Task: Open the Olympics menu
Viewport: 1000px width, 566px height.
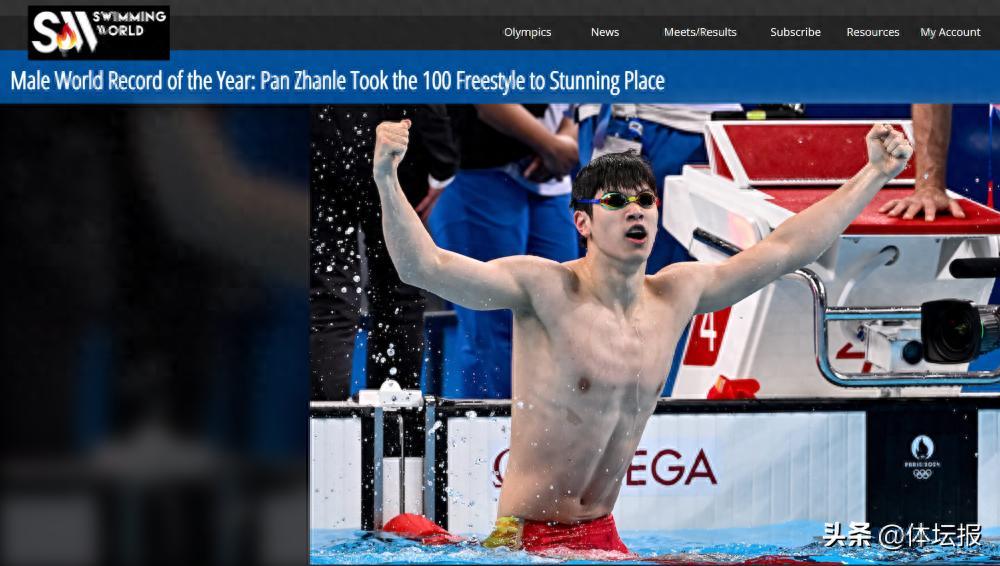Action: pos(527,32)
